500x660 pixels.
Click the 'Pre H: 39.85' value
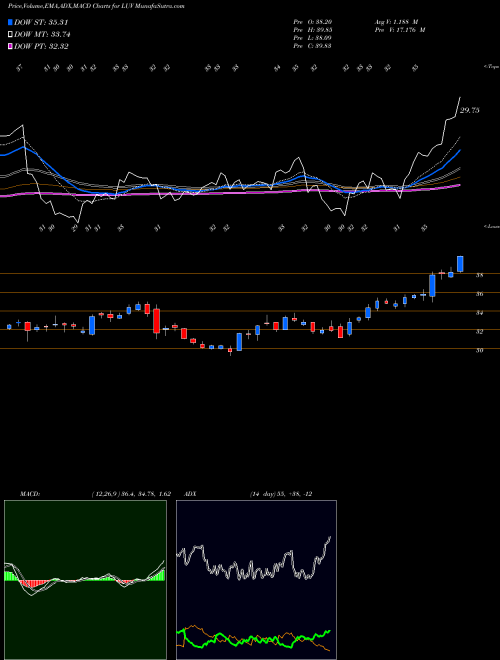(x=313, y=30)
